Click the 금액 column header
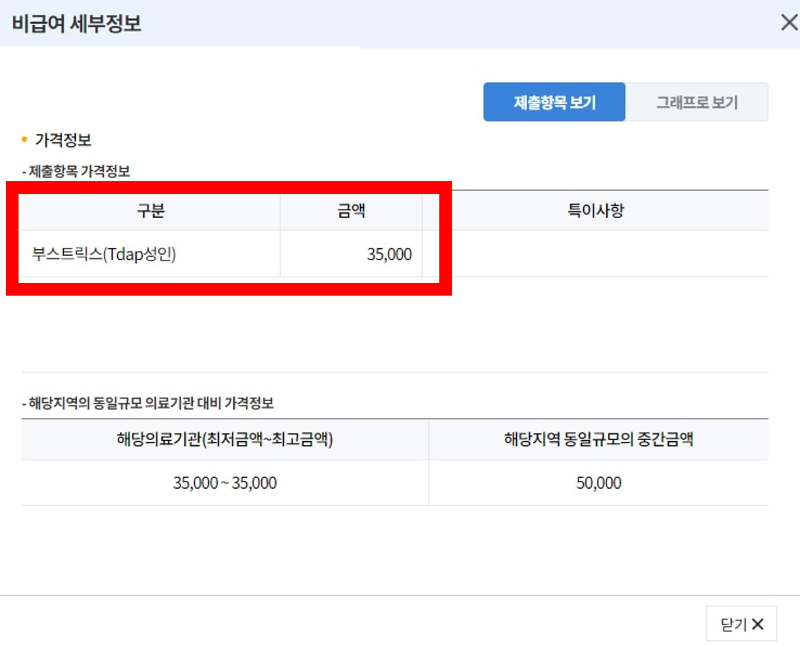 click(350, 211)
